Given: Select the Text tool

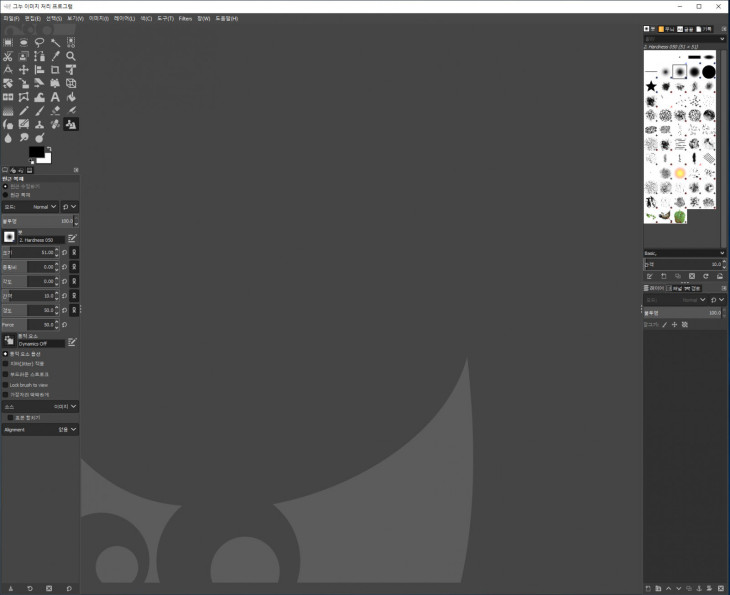Looking at the screenshot, I should pyautogui.click(x=55, y=97).
